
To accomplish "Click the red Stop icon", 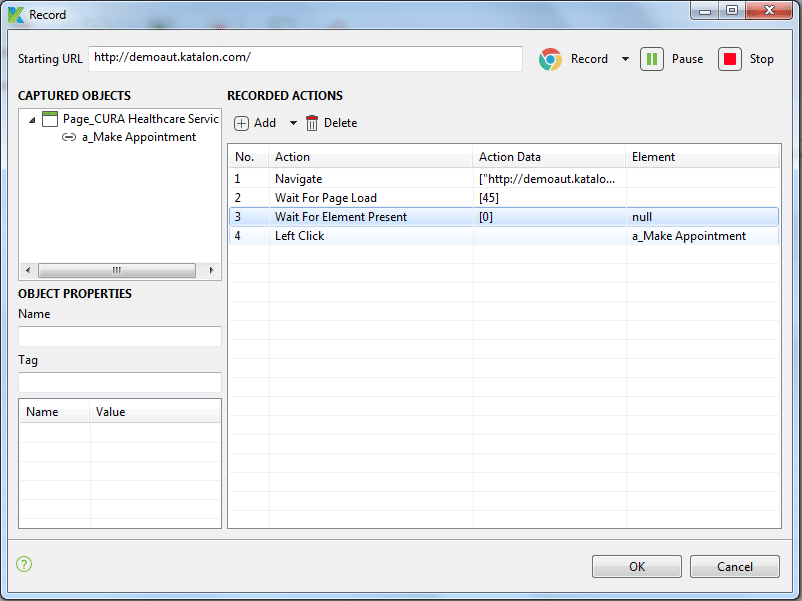I will [x=730, y=59].
